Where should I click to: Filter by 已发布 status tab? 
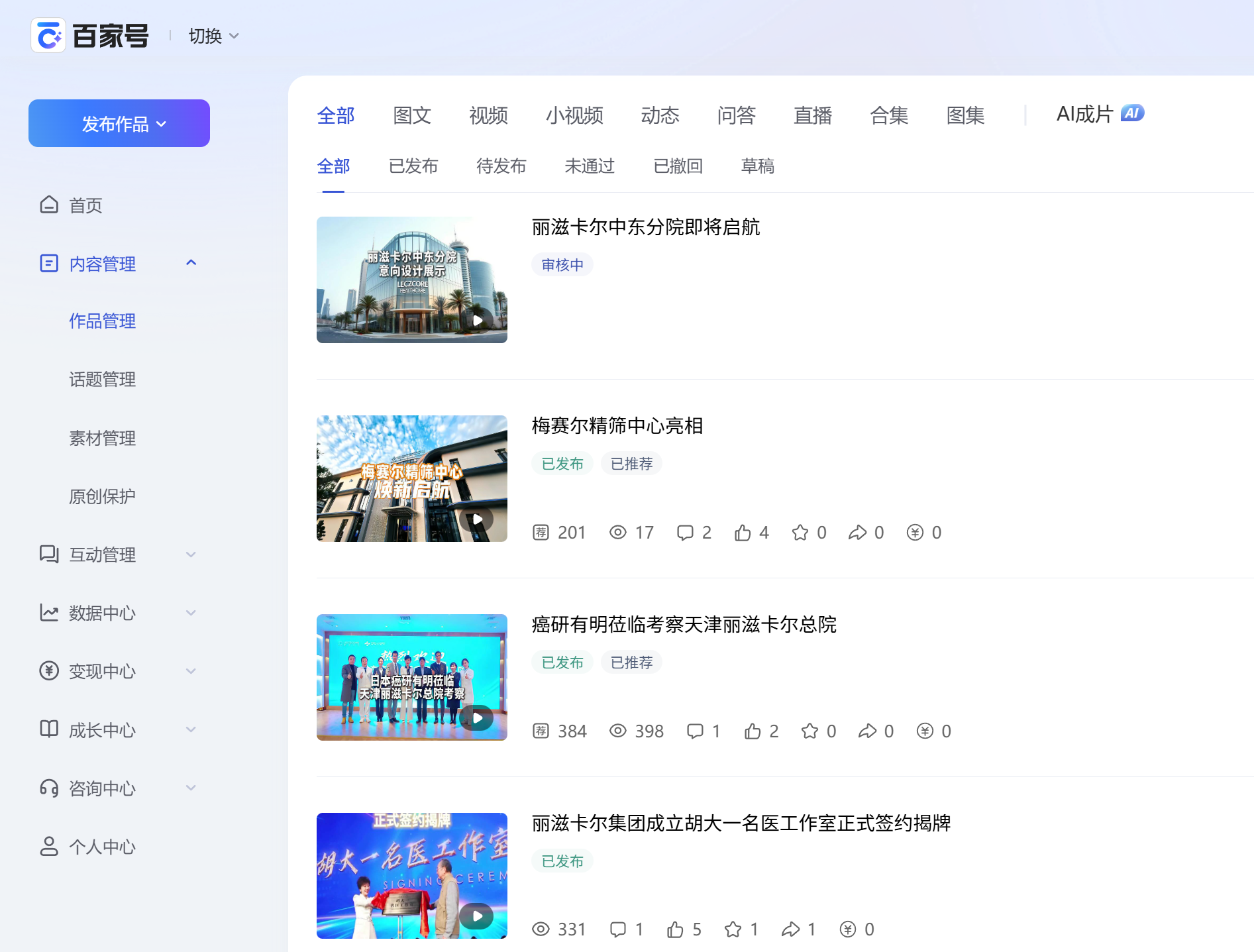(413, 166)
